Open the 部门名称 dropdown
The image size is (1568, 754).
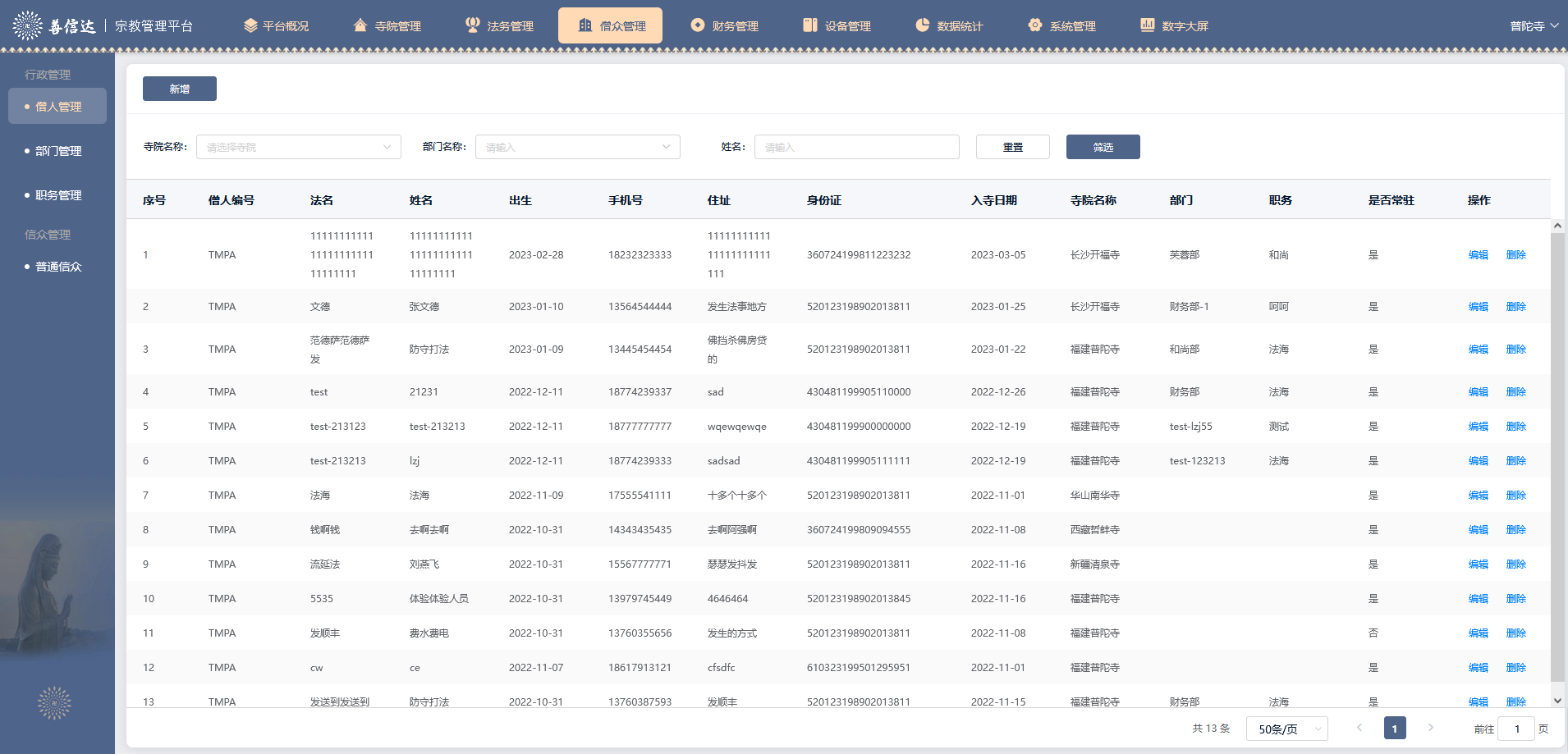tap(577, 147)
